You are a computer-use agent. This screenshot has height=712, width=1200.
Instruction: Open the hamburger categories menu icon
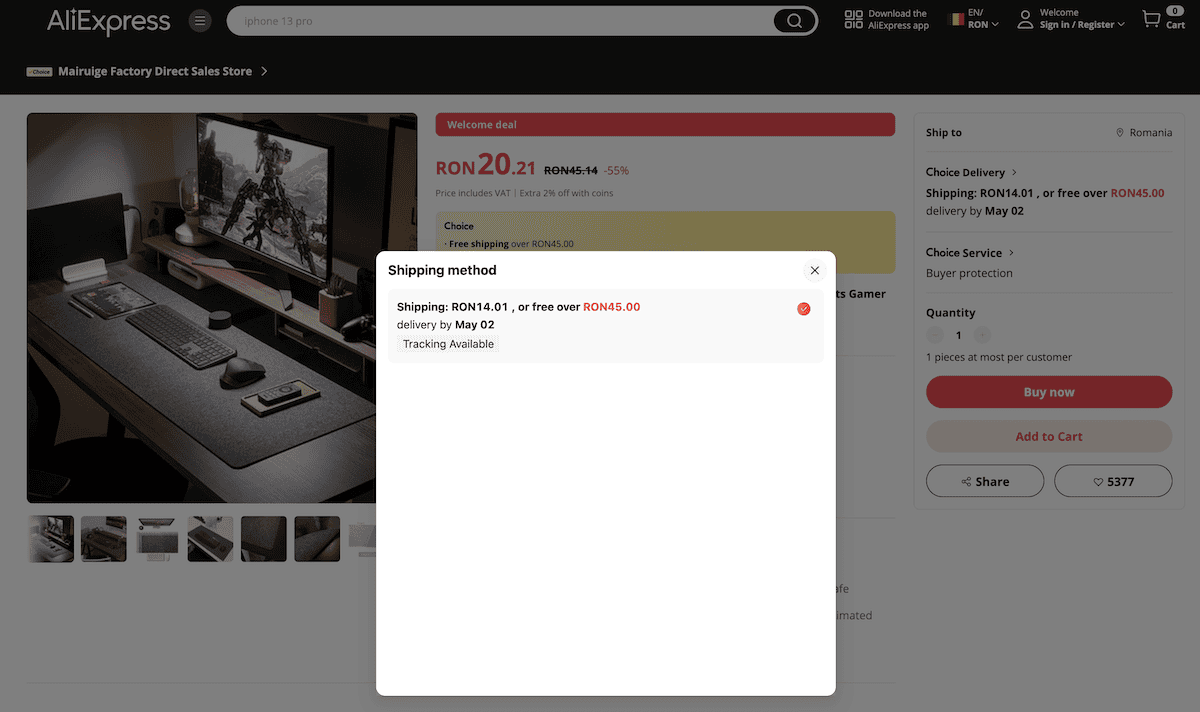click(200, 21)
